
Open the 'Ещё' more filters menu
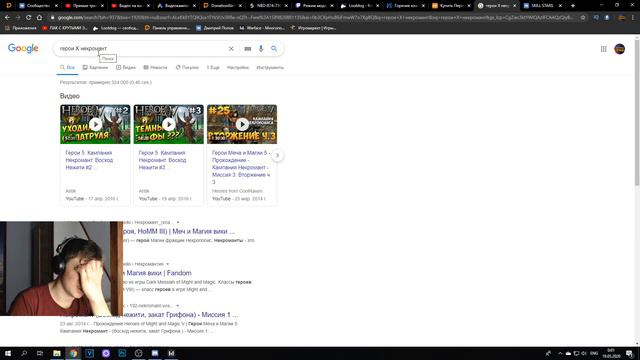pos(213,67)
